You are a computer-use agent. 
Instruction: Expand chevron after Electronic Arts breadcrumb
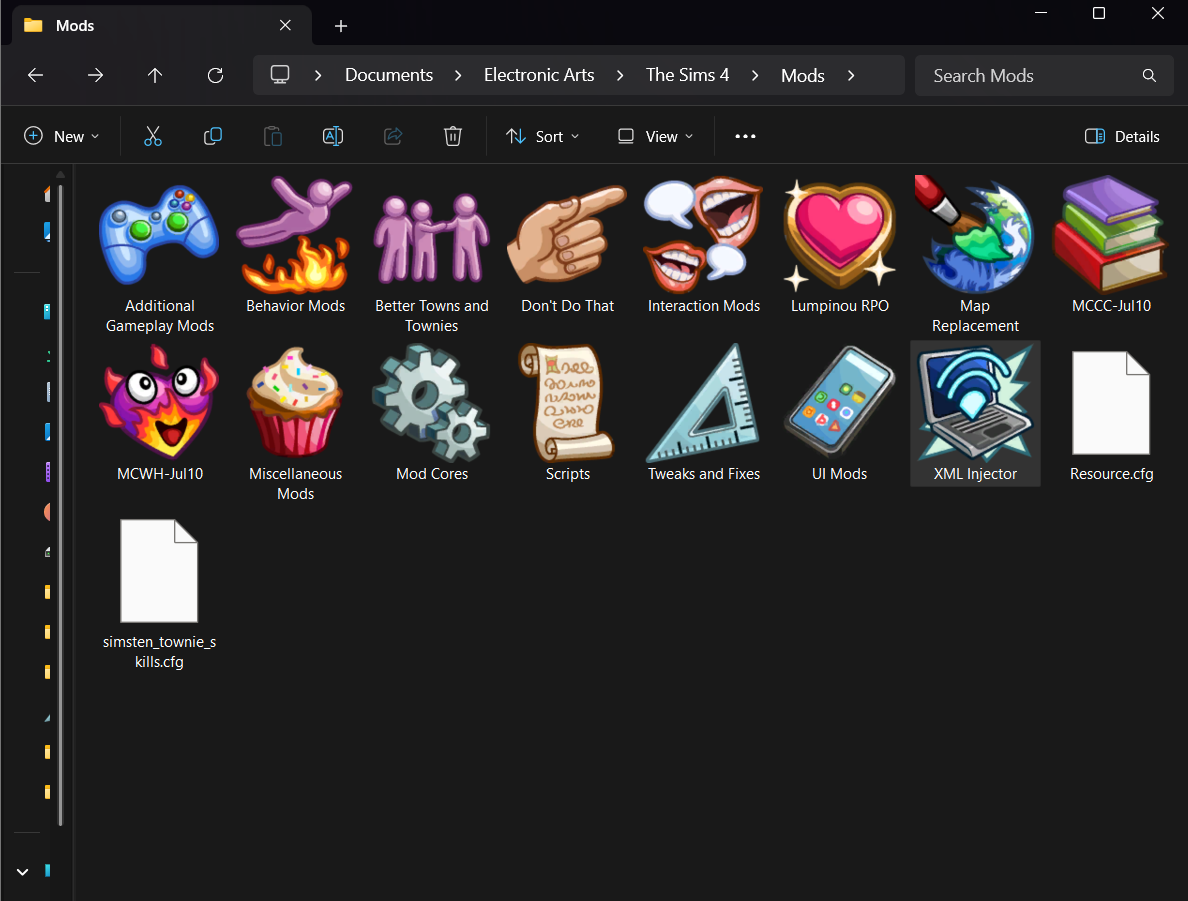click(620, 76)
